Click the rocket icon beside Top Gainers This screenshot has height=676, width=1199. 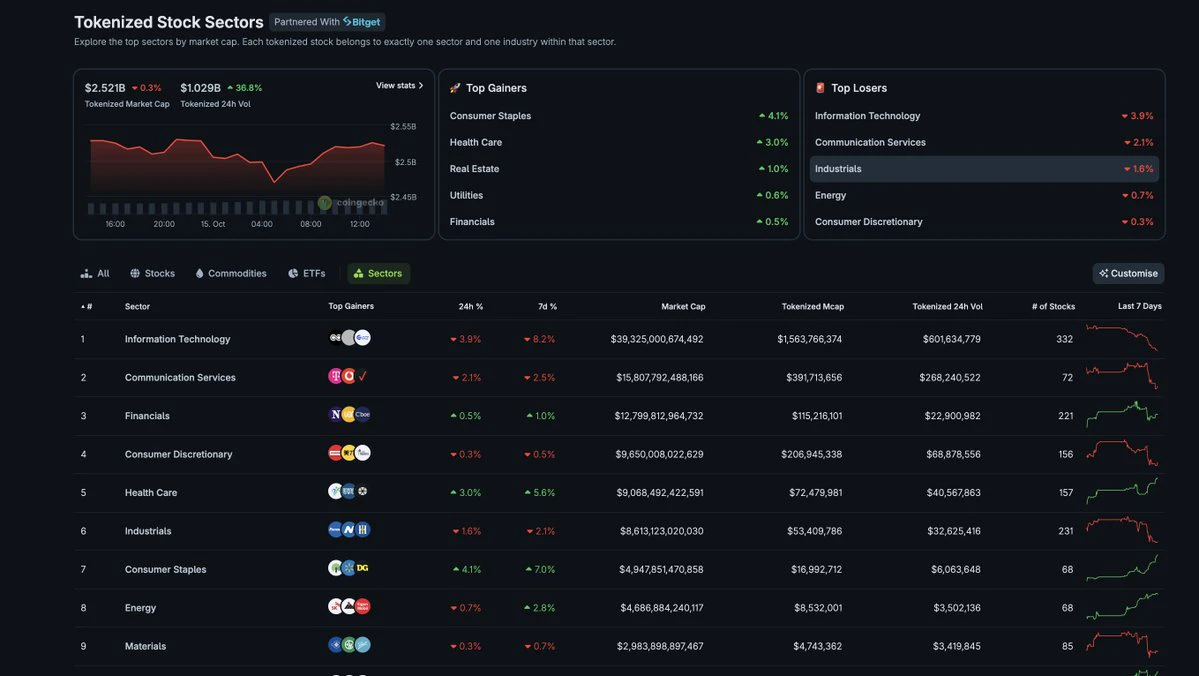[455, 88]
